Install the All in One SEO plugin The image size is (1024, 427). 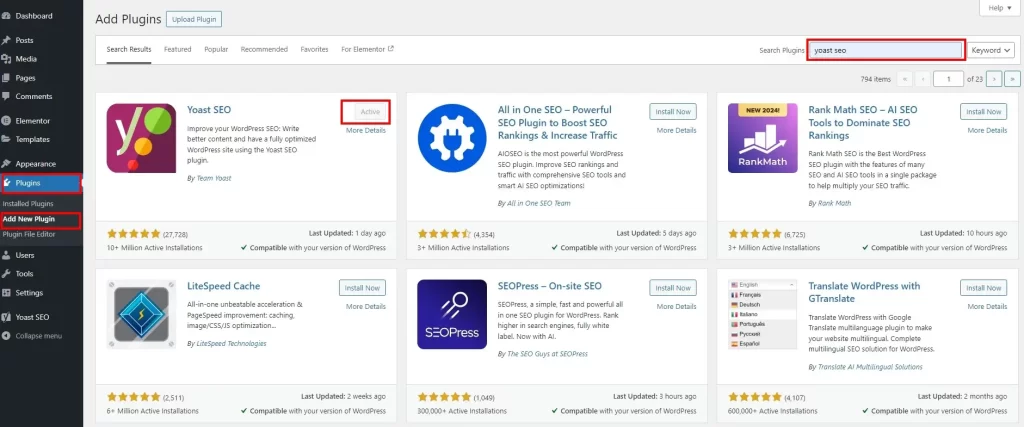(673, 112)
